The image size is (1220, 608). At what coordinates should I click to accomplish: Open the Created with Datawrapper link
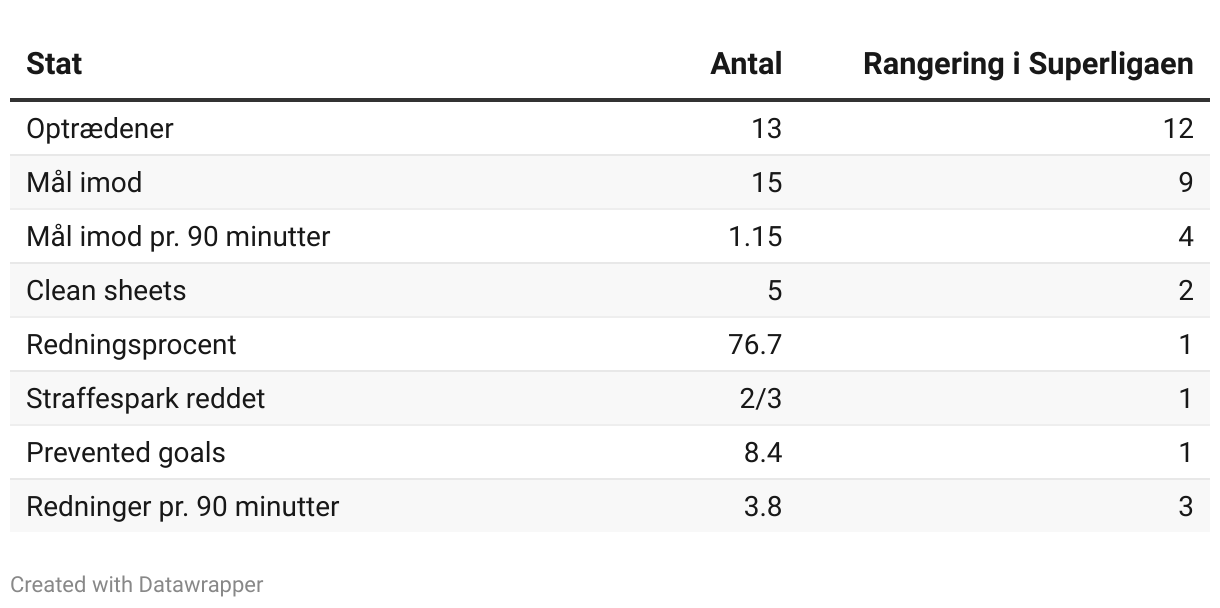[137, 584]
